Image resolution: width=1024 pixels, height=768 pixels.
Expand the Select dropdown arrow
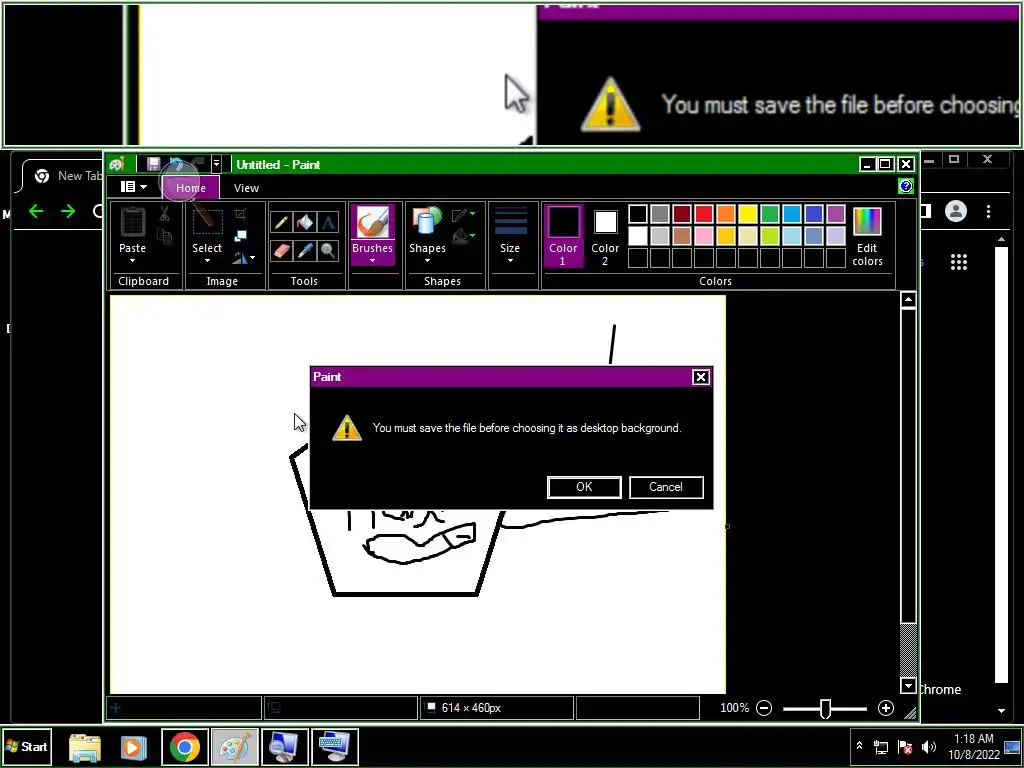click(x=207, y=261)
